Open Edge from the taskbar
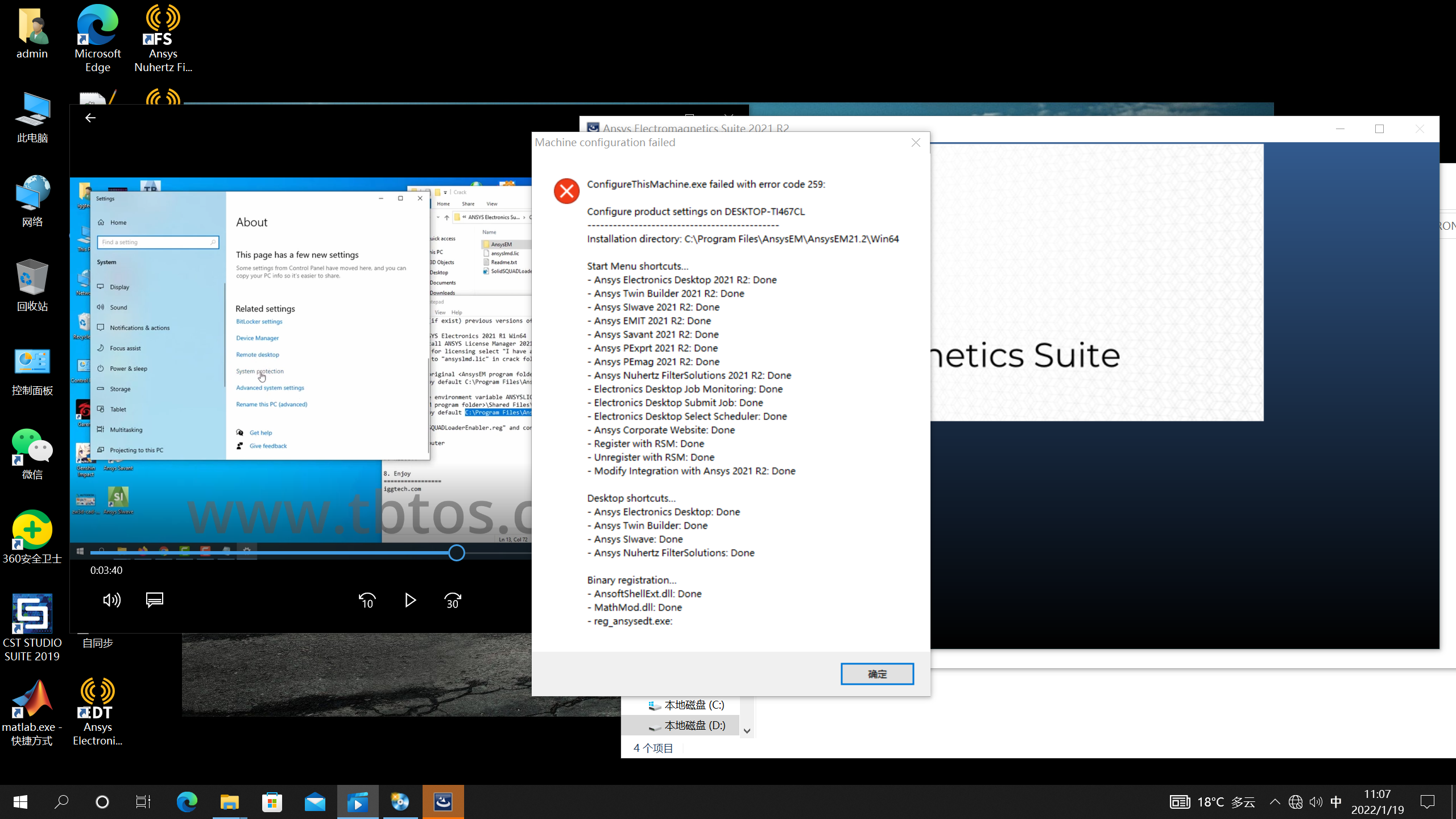Viewport: 1456px width, 819px height. pyautogui.click(x=187, y=802)
